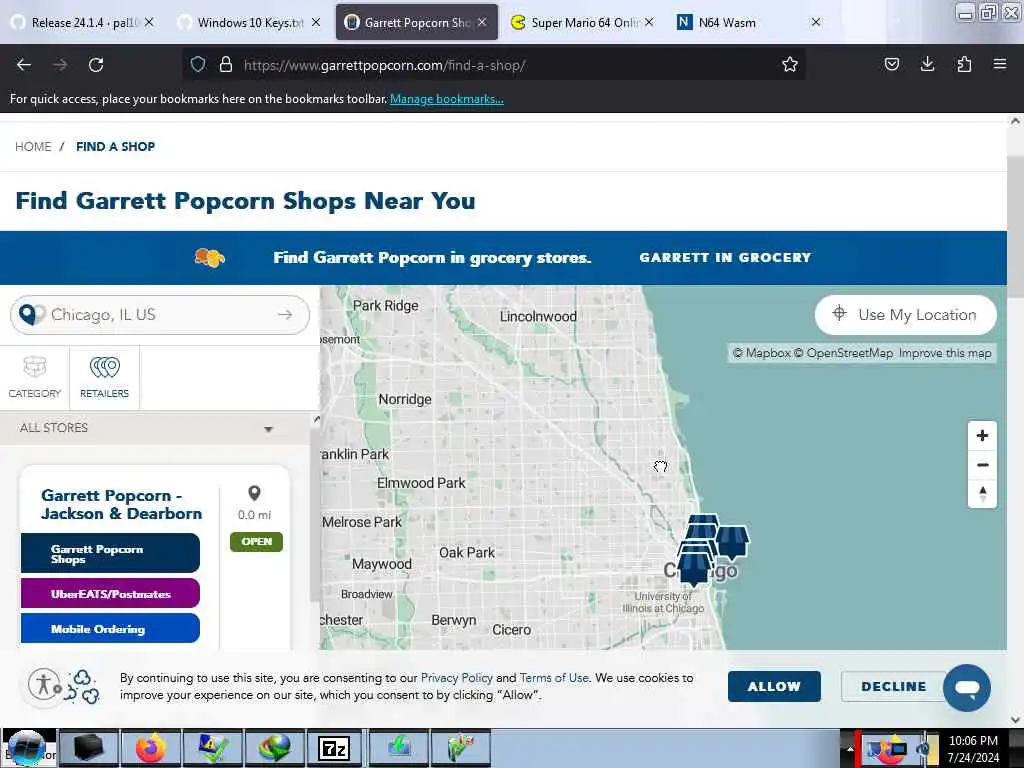Switch to Super Mario 64 Online tab
The height and width of the screenshot is (768, 1024).
coord(583,23)
